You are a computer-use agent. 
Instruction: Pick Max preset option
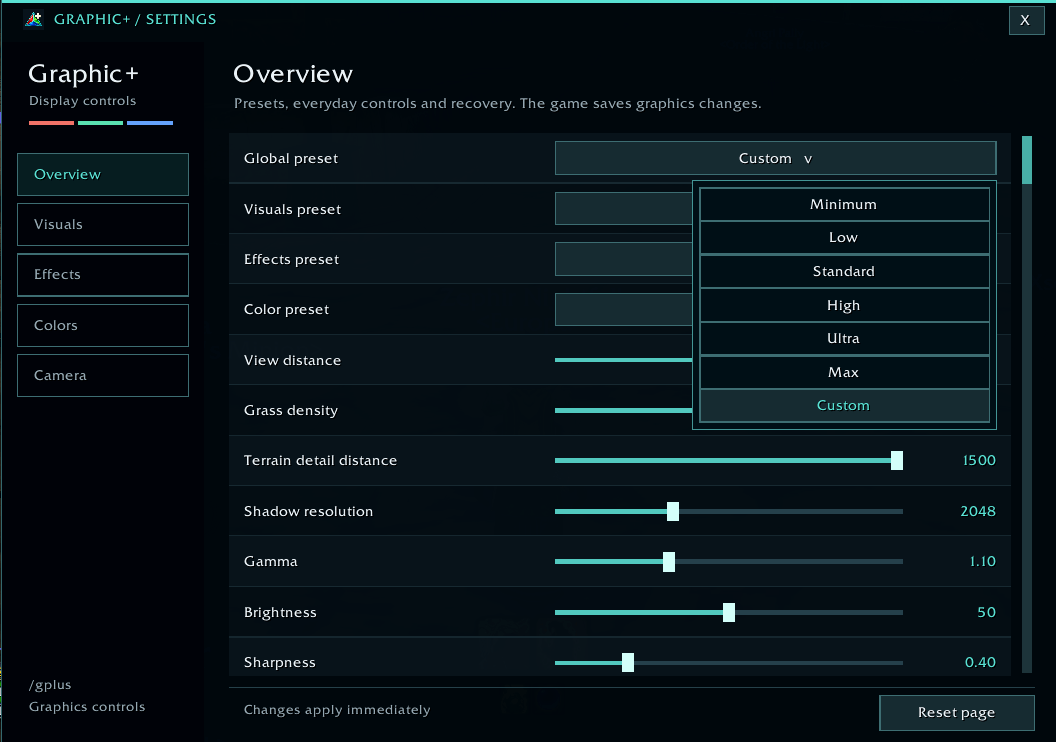coord(844,372)
